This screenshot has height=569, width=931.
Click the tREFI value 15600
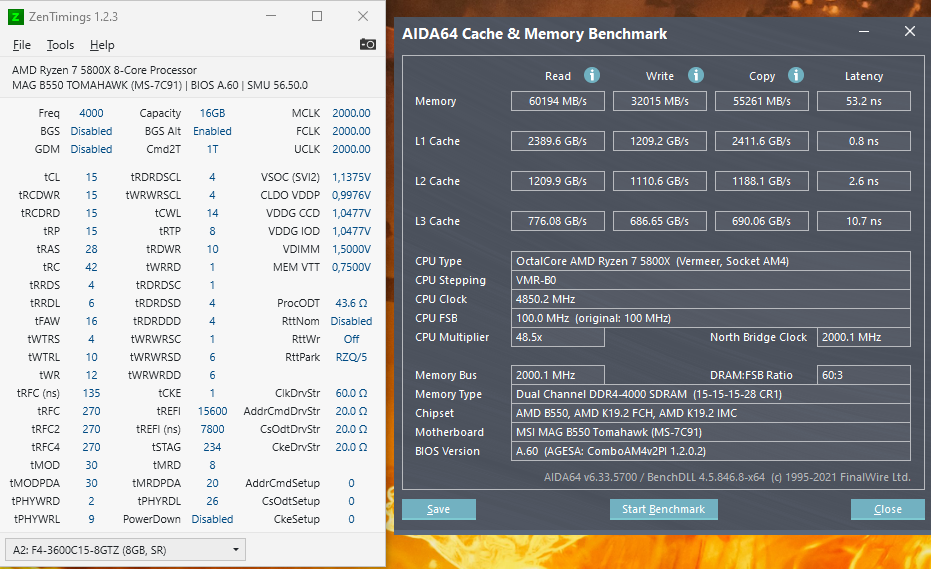click(x=212, y=410)
